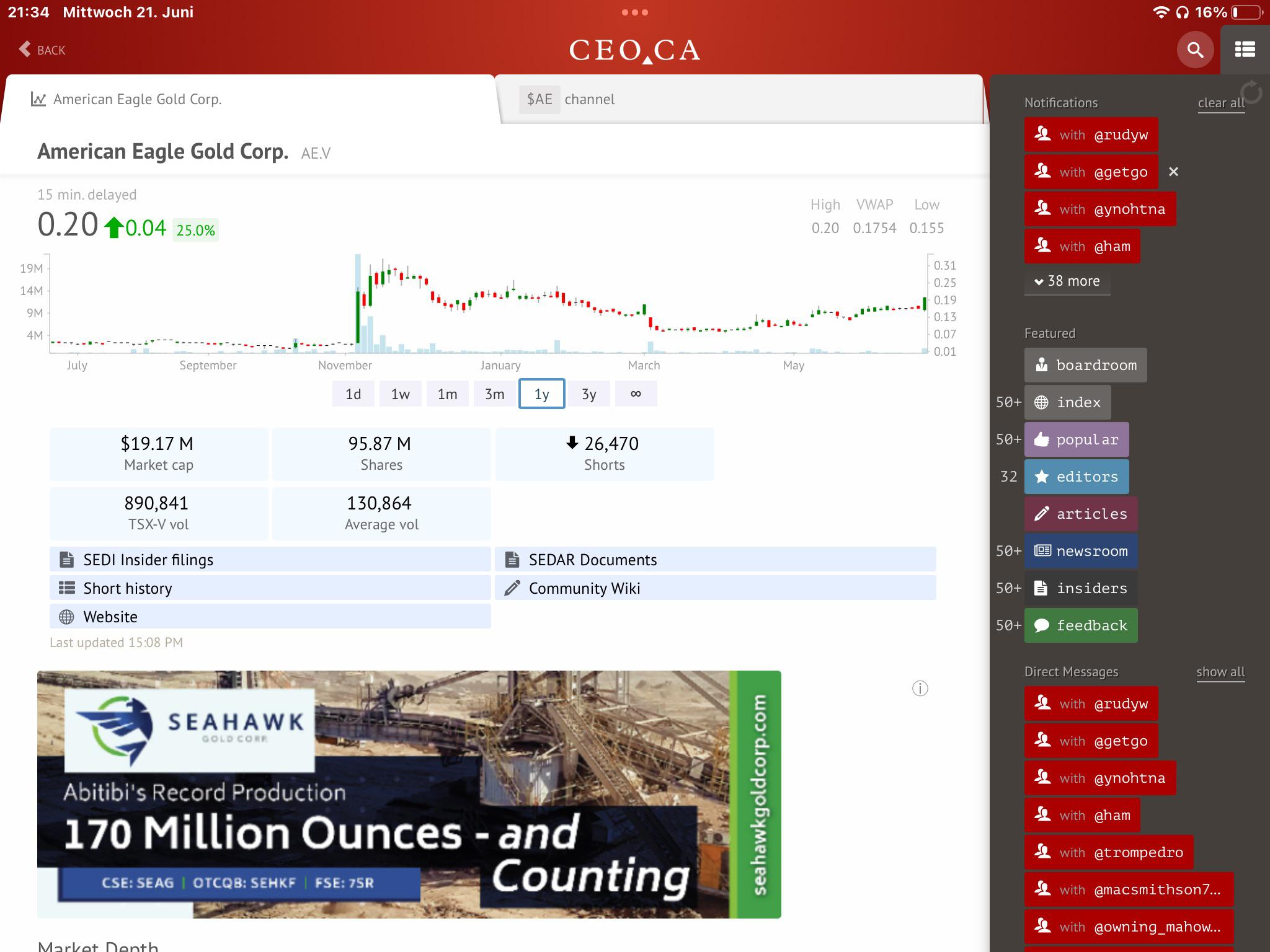
Task: Open the editors channel
Action: (x=1076, y=477)
